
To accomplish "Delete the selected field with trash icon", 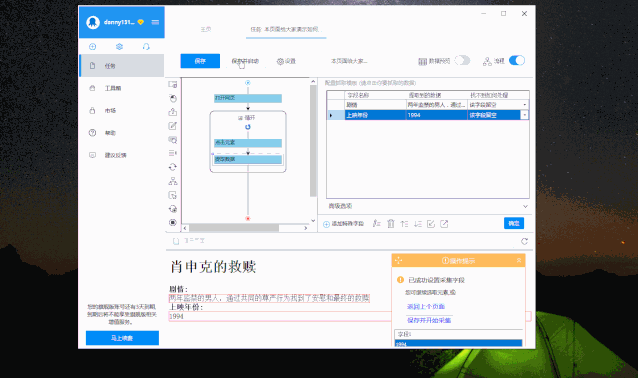I will coord(391,223).
